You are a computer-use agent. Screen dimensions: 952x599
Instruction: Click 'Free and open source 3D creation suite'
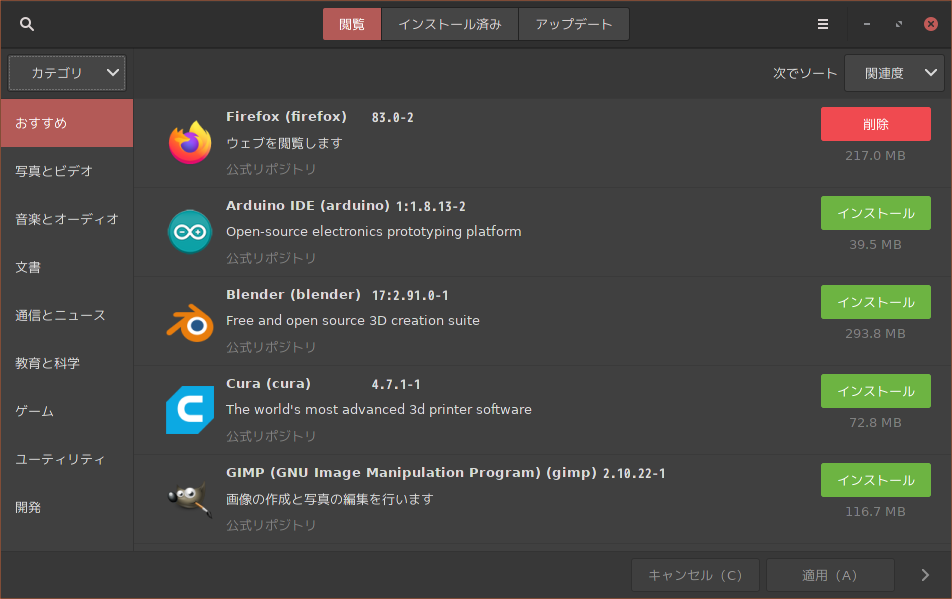[353, 320]
